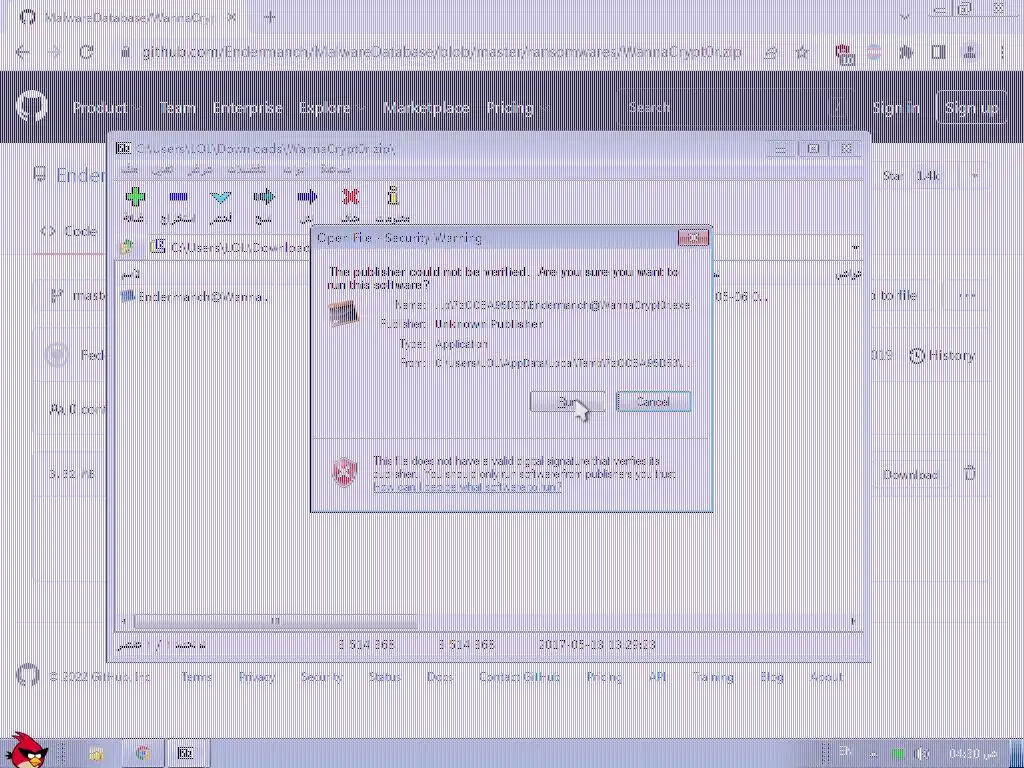
Task: Click the yellow Info icon in 7-Zip toolbar
Action: coord(392,197)
